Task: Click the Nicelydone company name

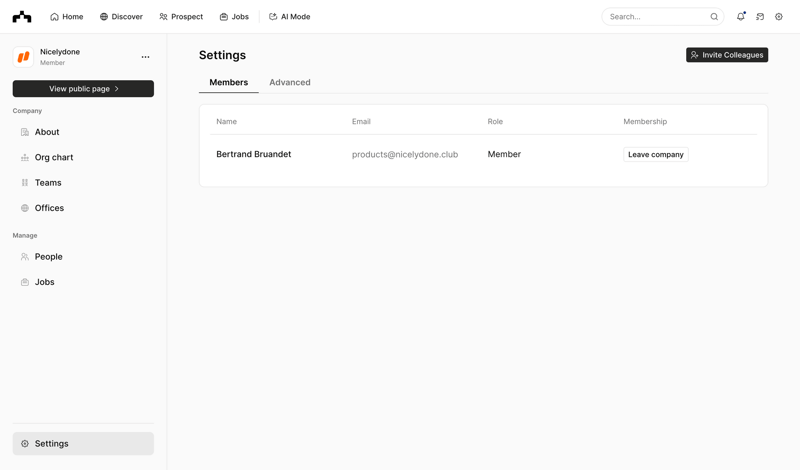Action: tap(60, 52)
